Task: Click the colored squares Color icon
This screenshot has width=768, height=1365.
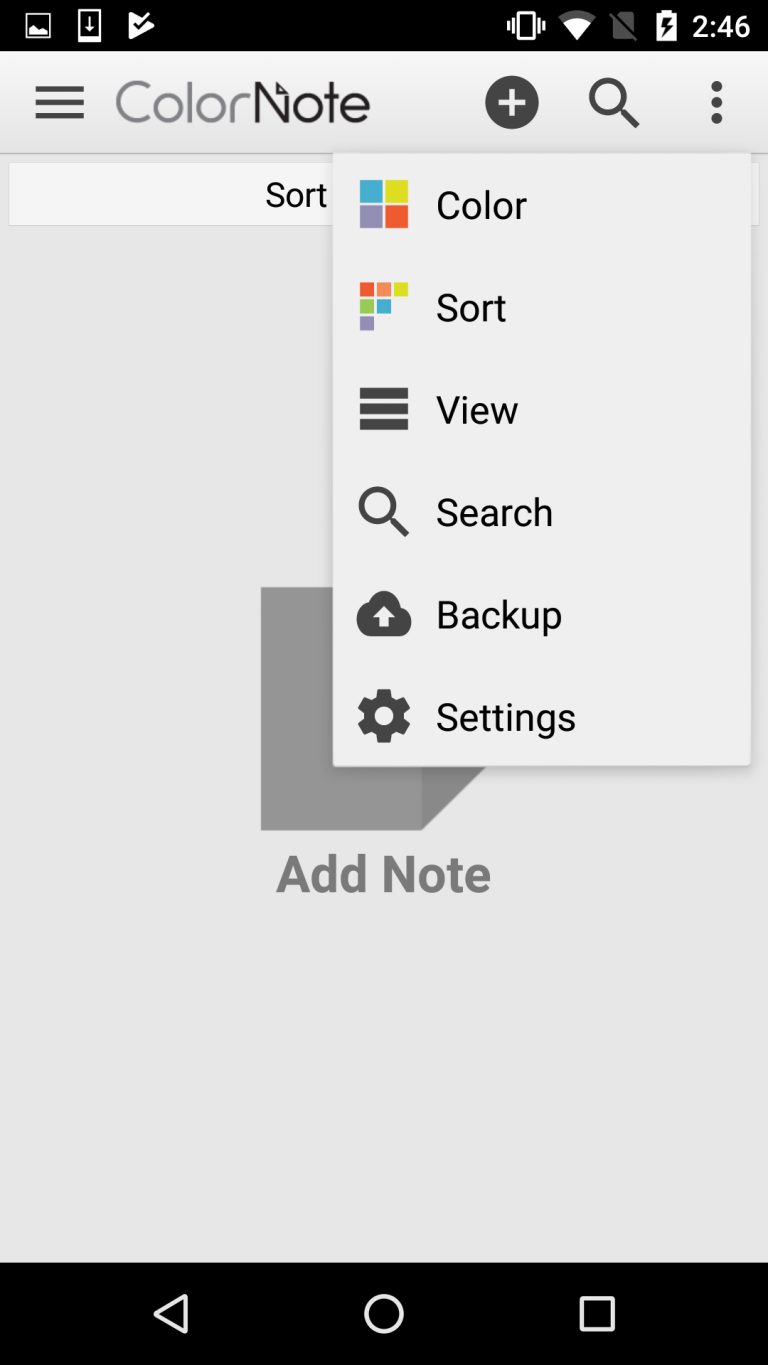Action: pyautogui.click(x=384, y=204)
